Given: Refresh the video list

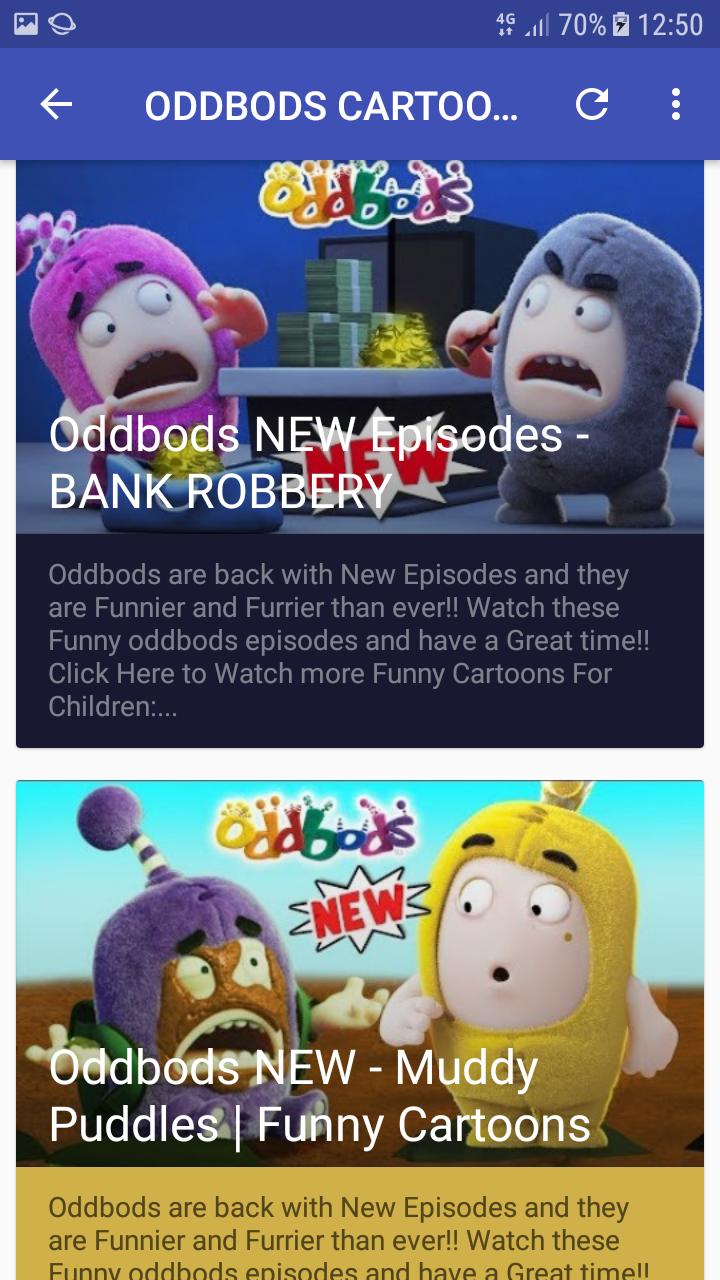Looking at the screenshot, I should [x=592, y=104].
